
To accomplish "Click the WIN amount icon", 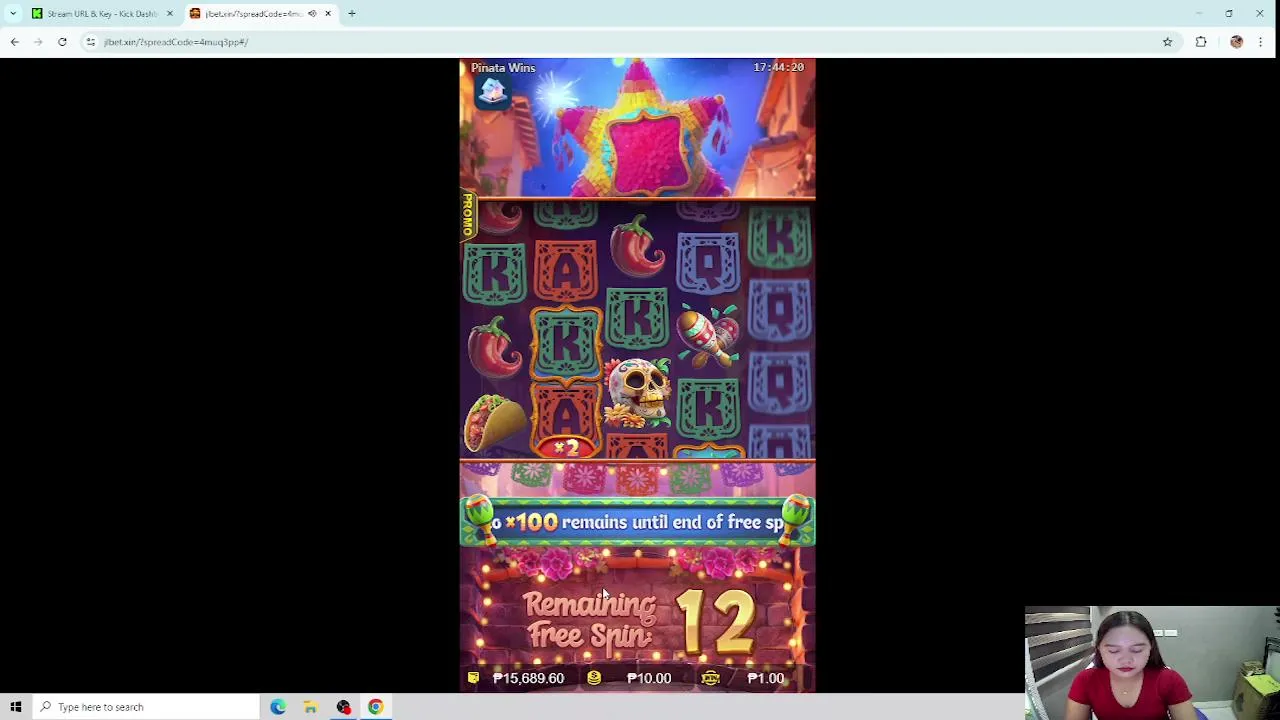I will point(710,678).
